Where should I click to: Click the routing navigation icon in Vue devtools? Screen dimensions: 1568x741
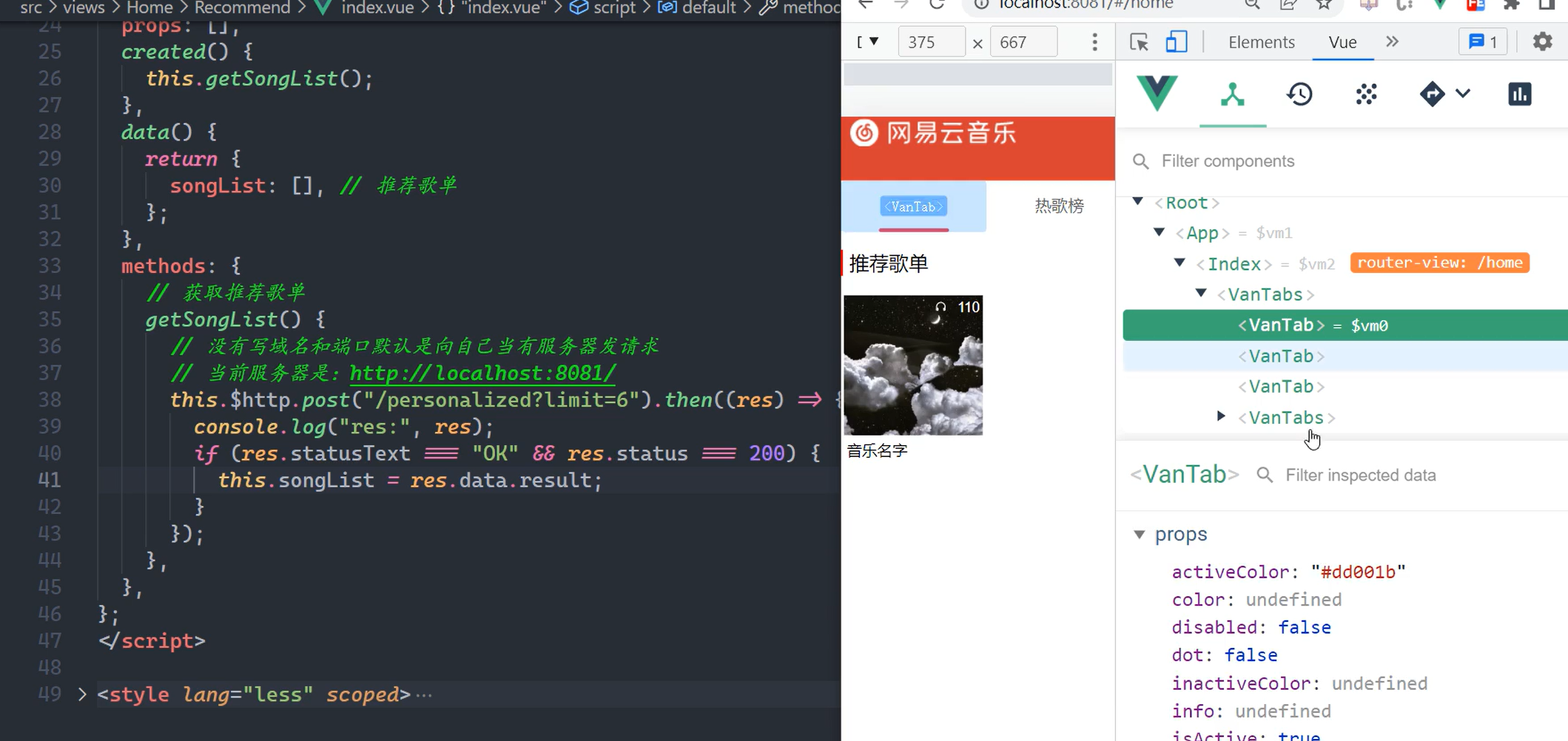click(1432, 94)
